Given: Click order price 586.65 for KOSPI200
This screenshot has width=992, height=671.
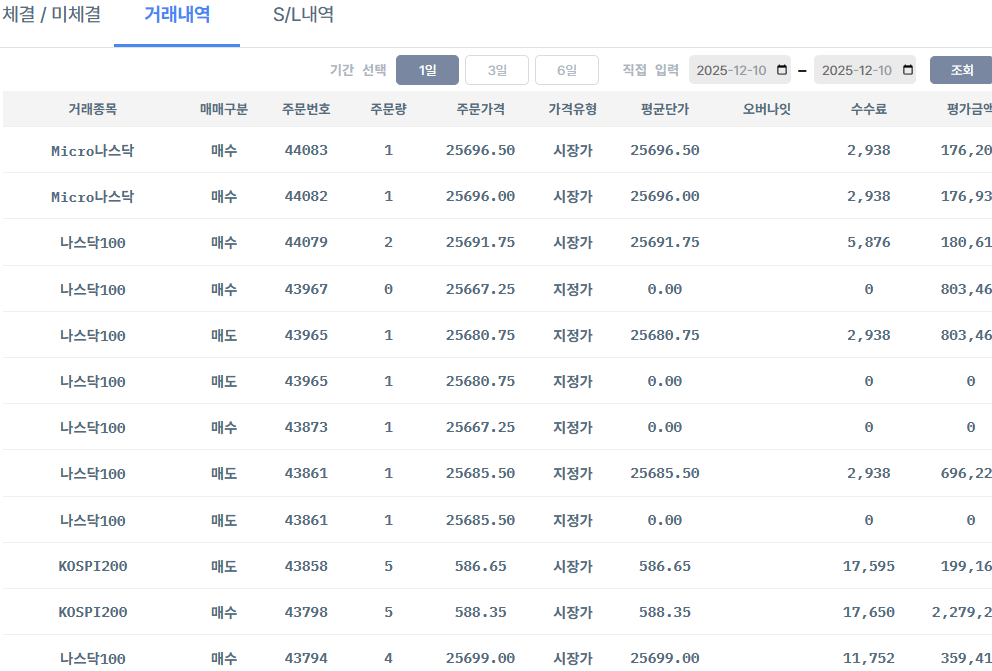Looking at the screenshot, I should pyautogui.click(x=480, y=566).
